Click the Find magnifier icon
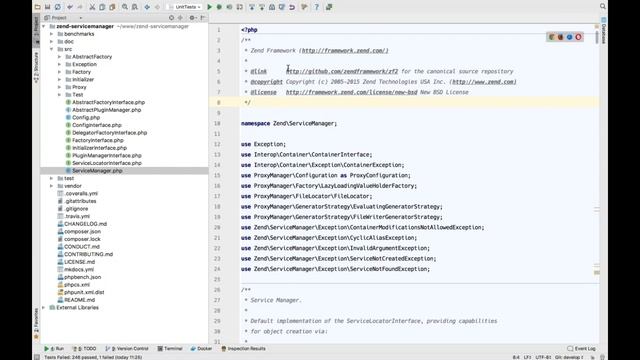 [125, 7]
